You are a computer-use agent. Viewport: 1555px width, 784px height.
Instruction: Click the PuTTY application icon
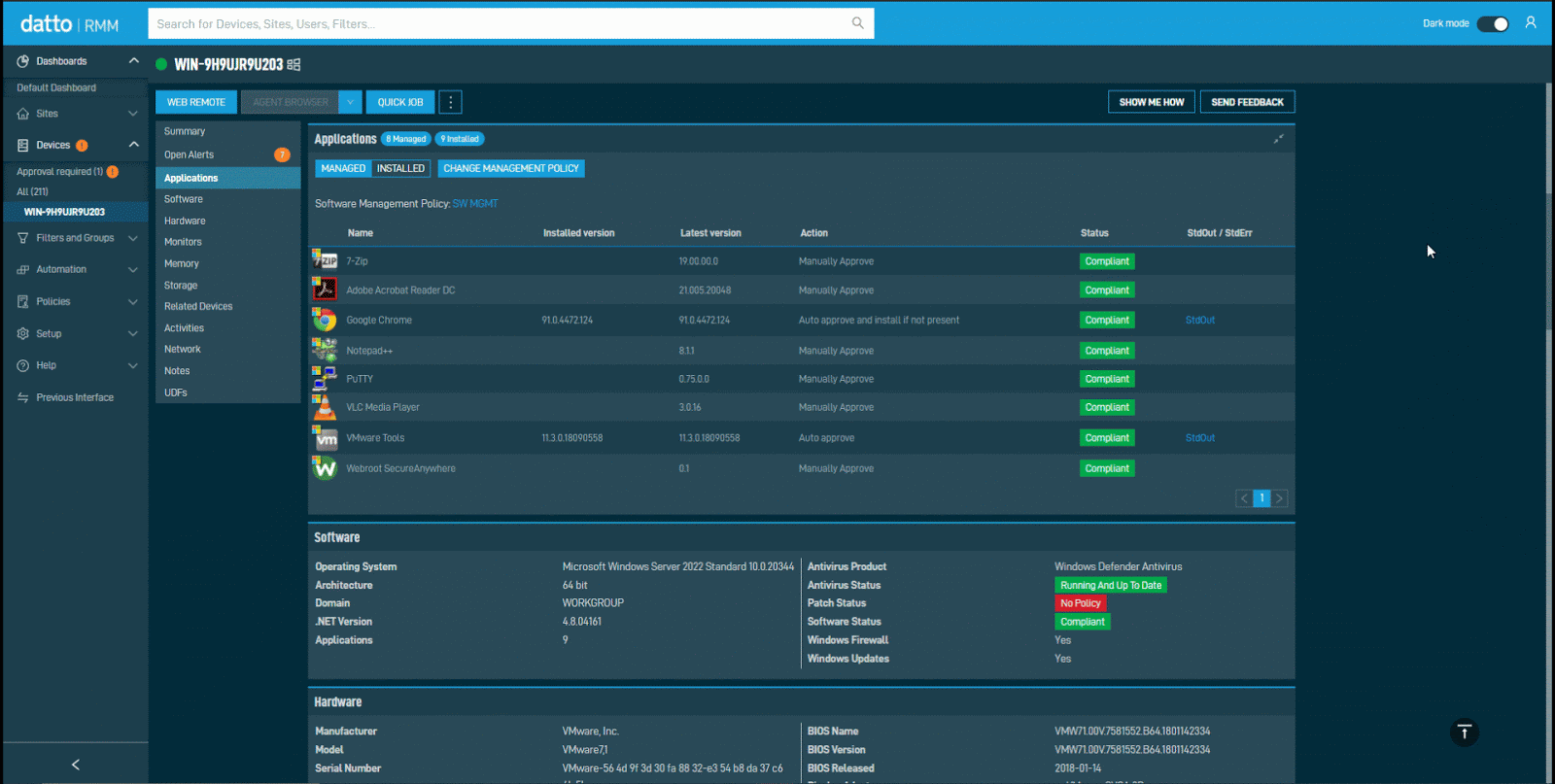[x=325, y=379]
